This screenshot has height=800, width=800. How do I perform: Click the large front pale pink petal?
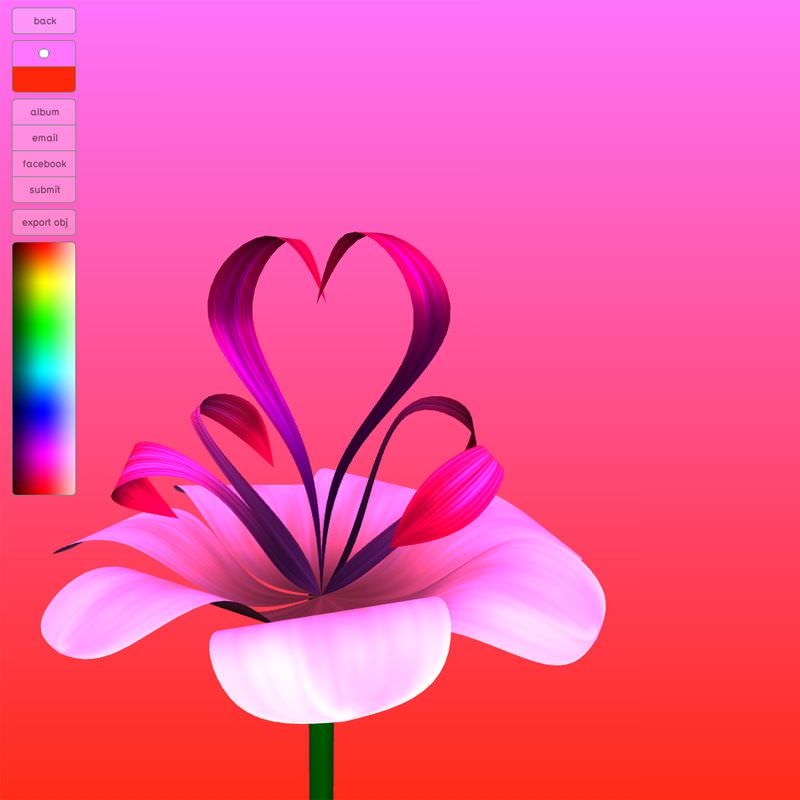click(x=330, y=660)
